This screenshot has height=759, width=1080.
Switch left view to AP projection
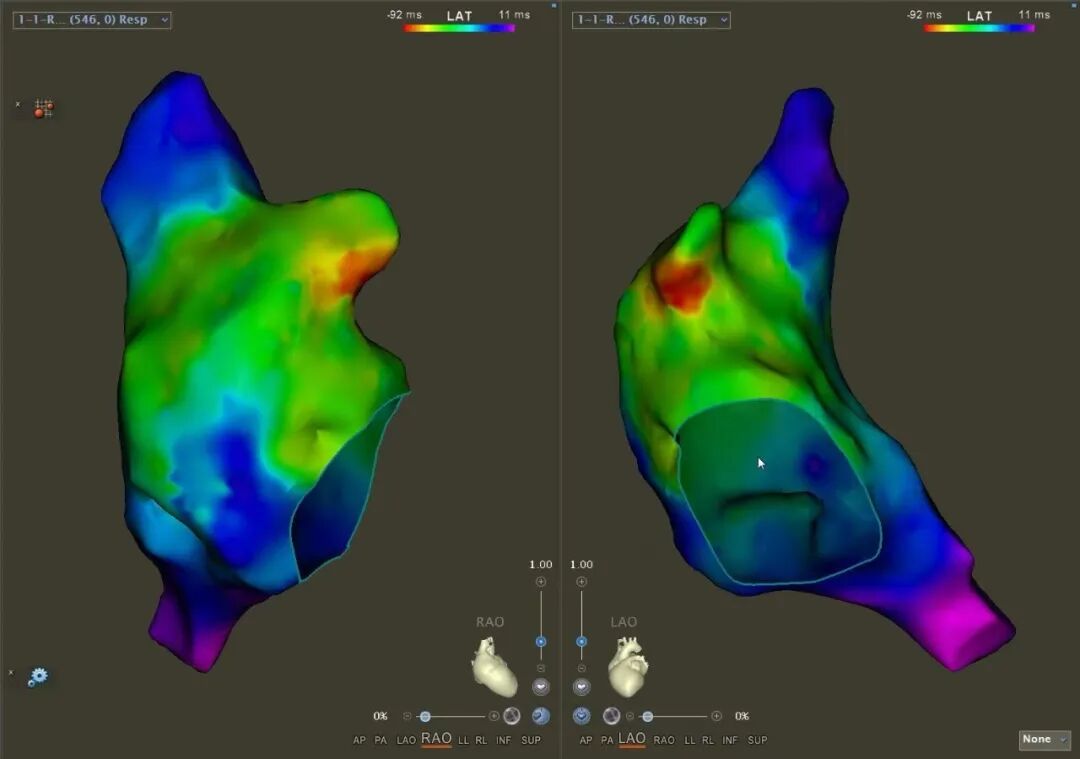tap(359, 741)
